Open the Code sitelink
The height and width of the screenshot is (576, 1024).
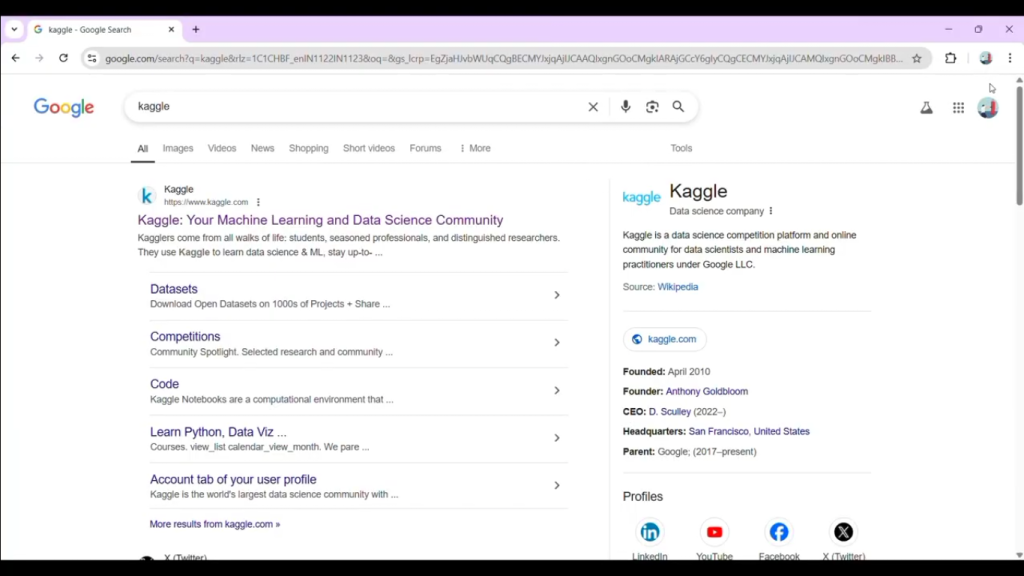pyautogui.click(x=165, y=384)
